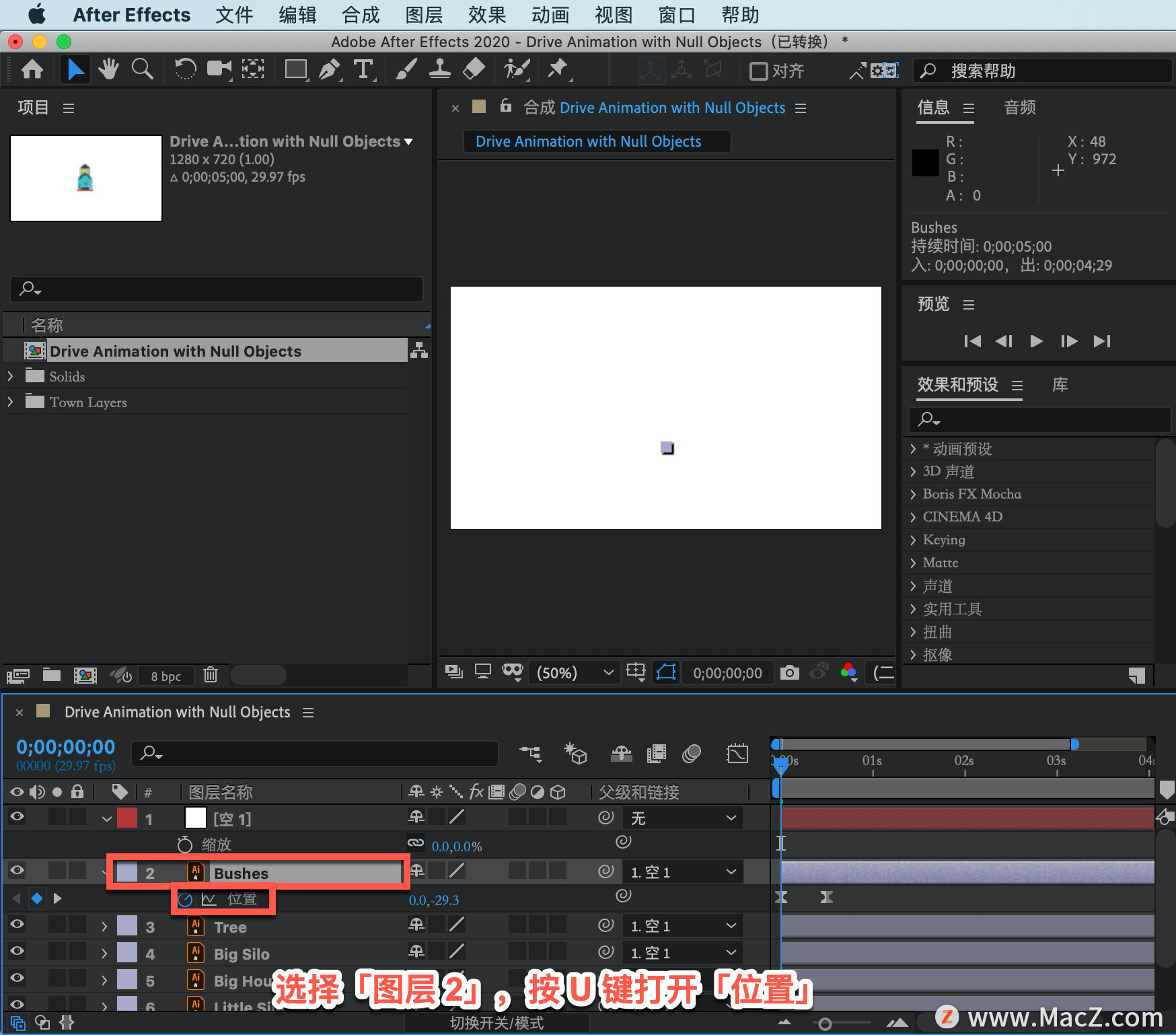Select the Brush tool

406,70
